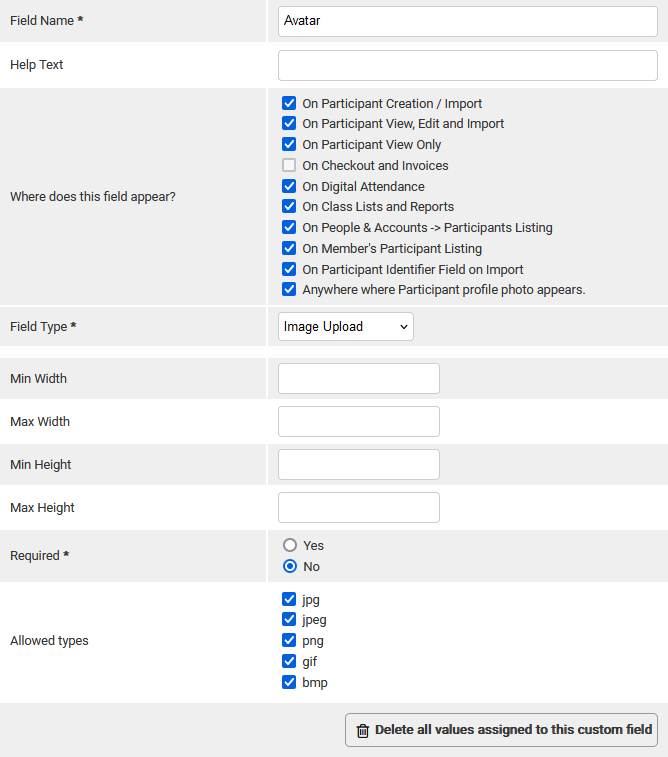
Task: Select No for Required
Action: pyautogui.click(x=290, y=566)
